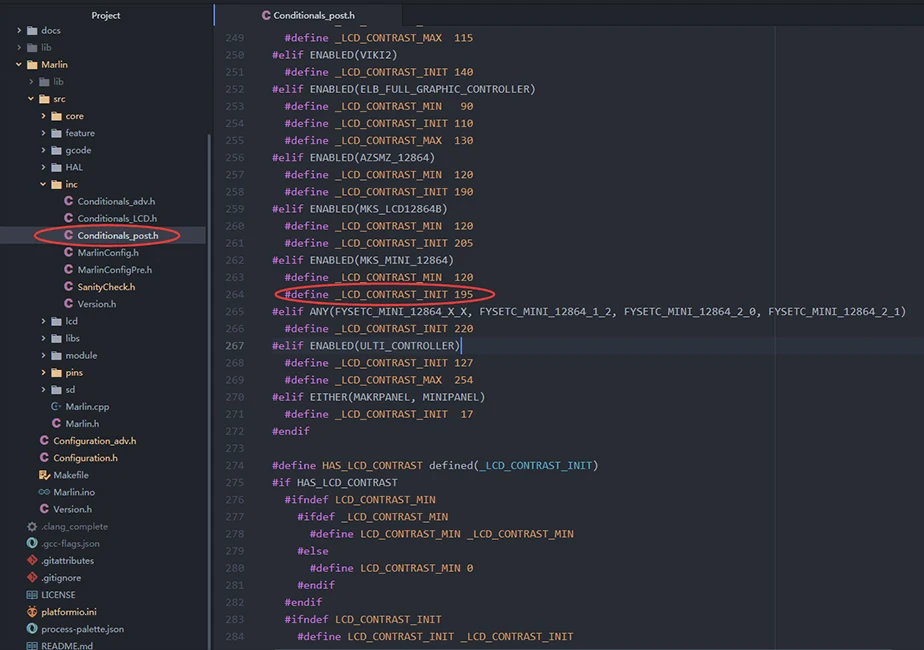Image resolution: width=924 pixels, height=650 pixels.
Task: Collapse the inc folder chevron
Action: [43, 184]
